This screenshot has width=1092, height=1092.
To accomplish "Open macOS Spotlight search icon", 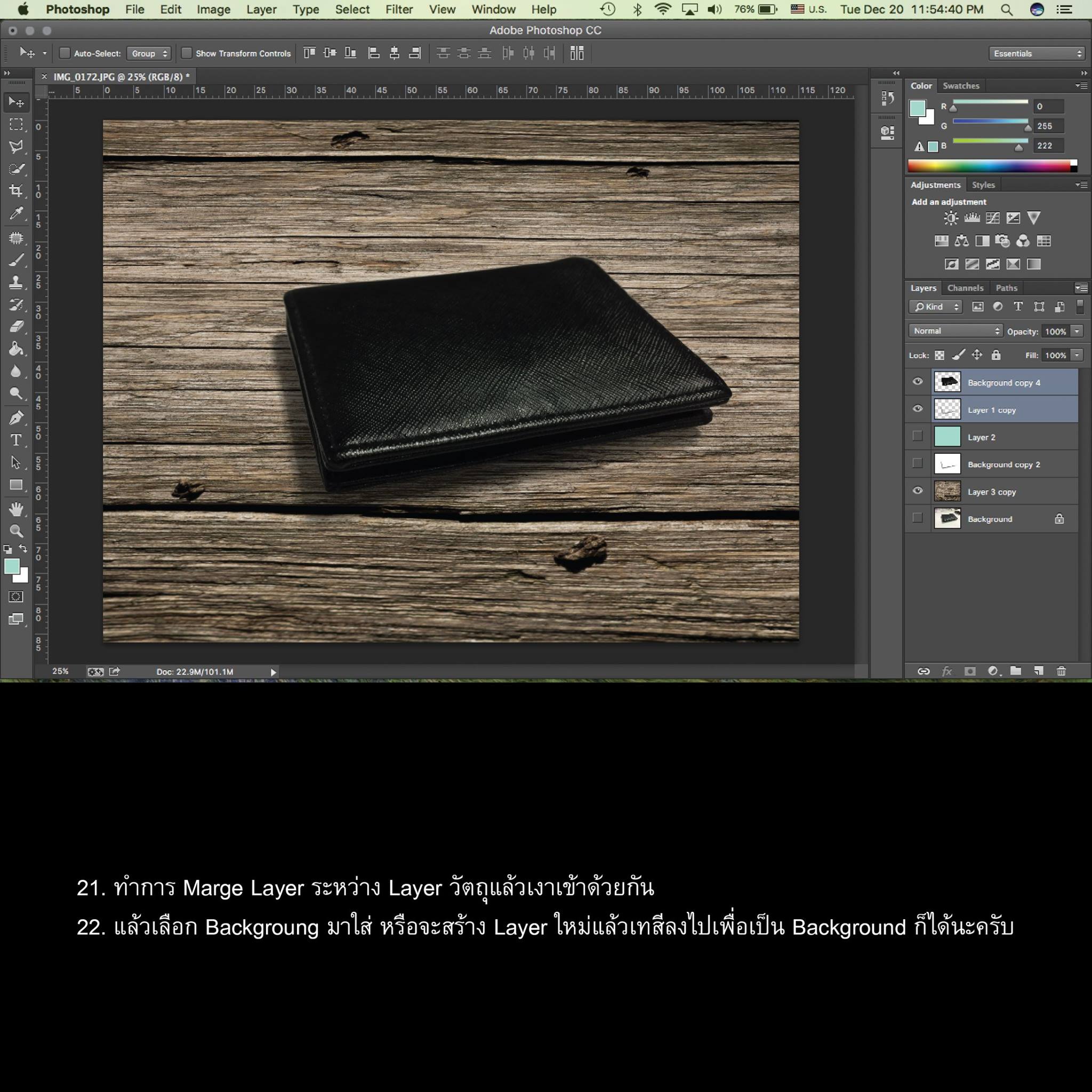I will (1007, 10).
